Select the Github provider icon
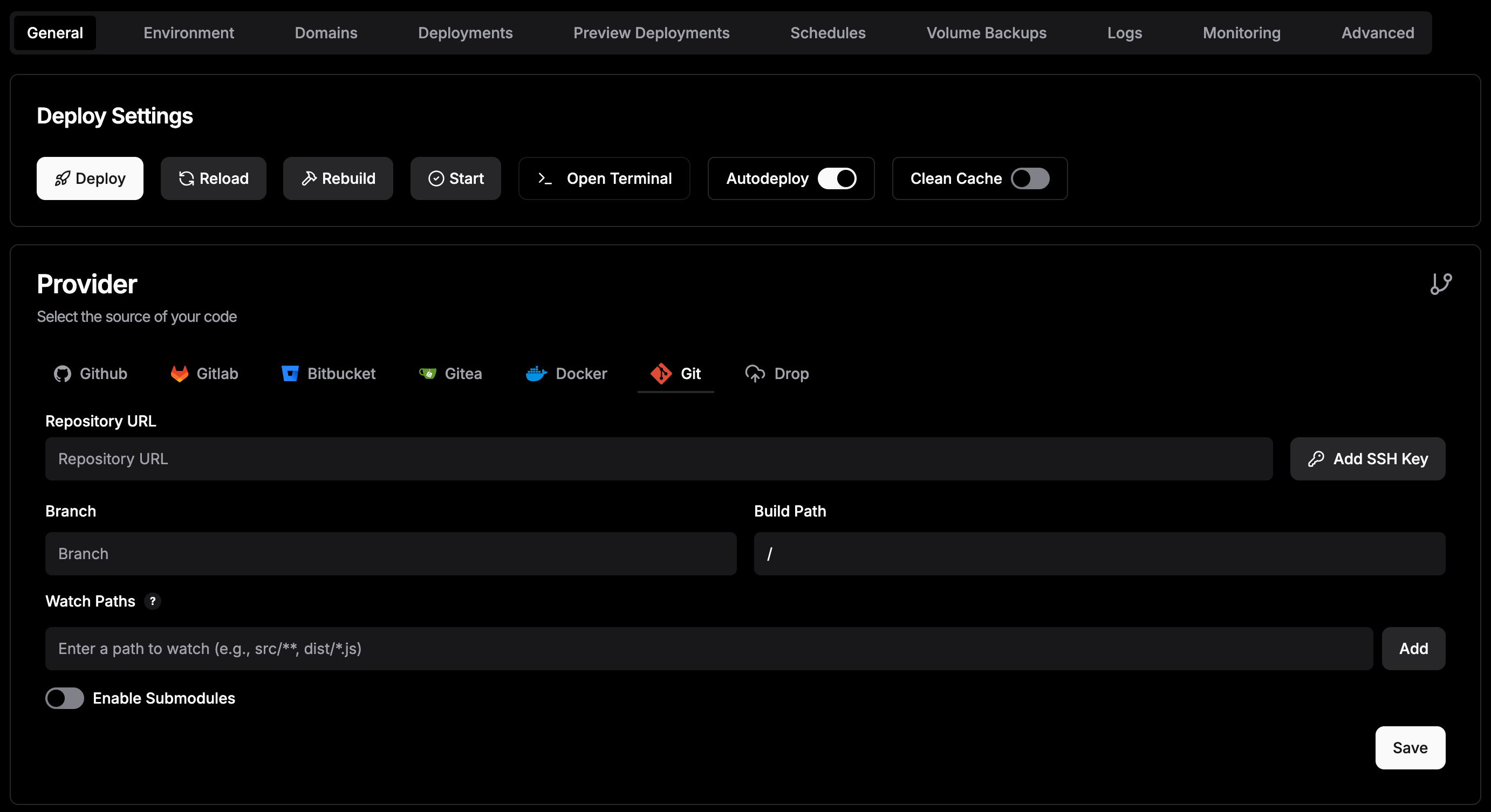1491x812 pixels. [63, 374]
